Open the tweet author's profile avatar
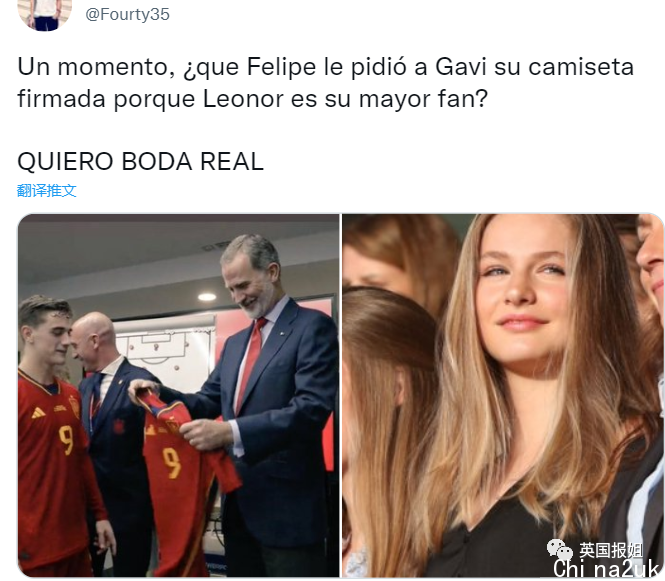 pos(45,13)
